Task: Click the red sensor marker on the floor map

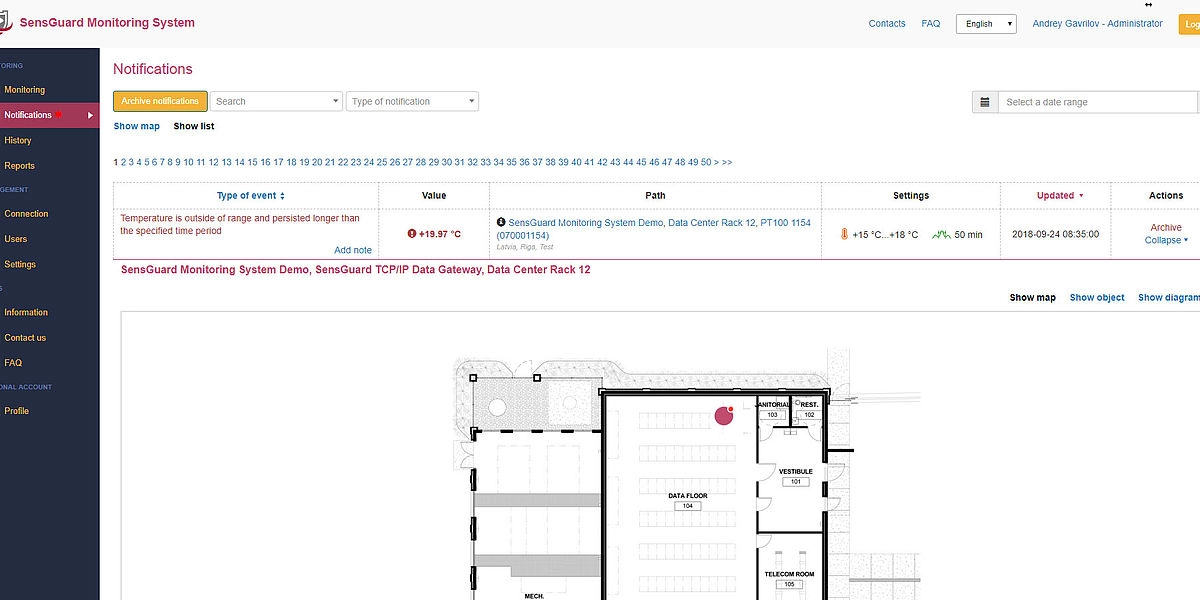Action: coord(723,415)
